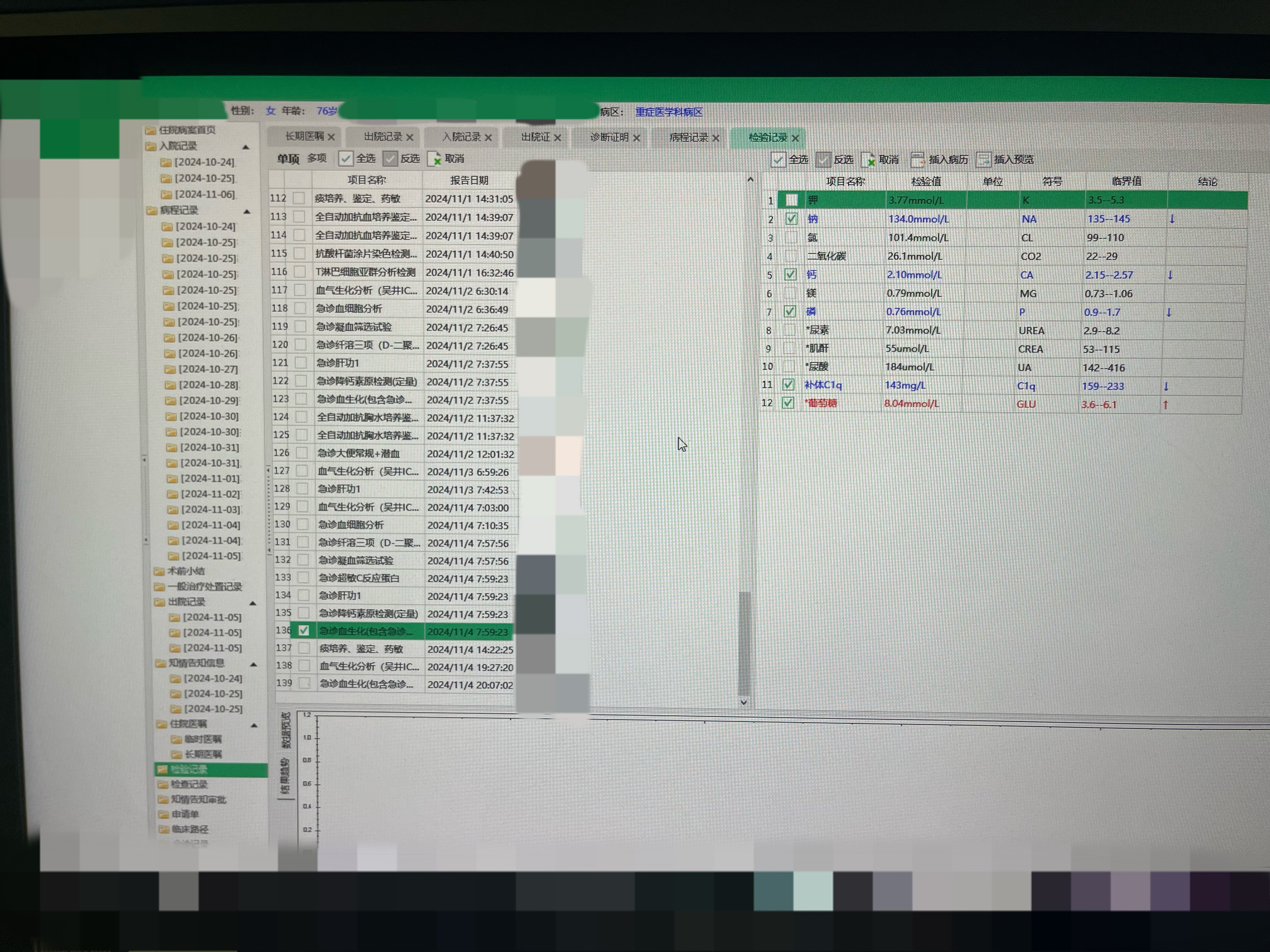Open the [2024-11-03] folder under 病程记录
This screenshot has width=1270, height=952.
204,509
